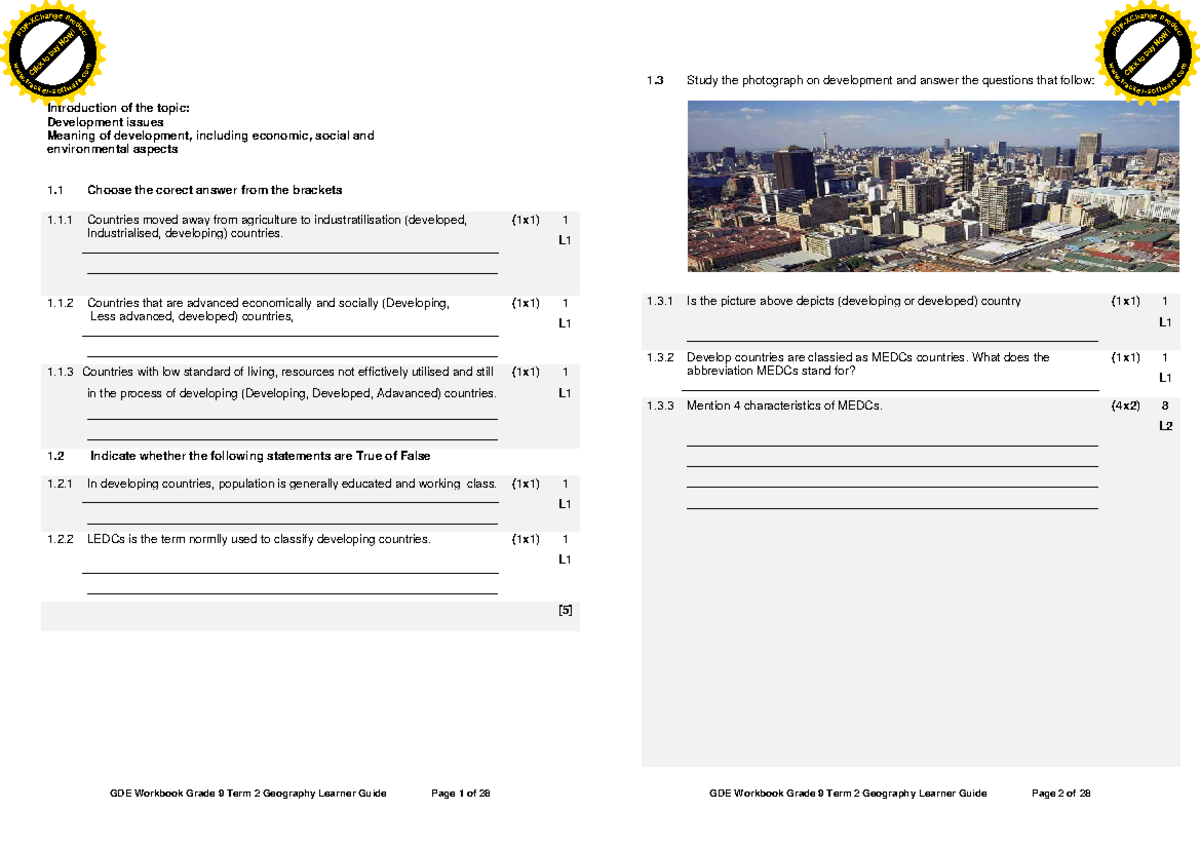1200x849 pixels.
Task: Click the (1x1) mark for question 1.1.1
Action: 525,220
